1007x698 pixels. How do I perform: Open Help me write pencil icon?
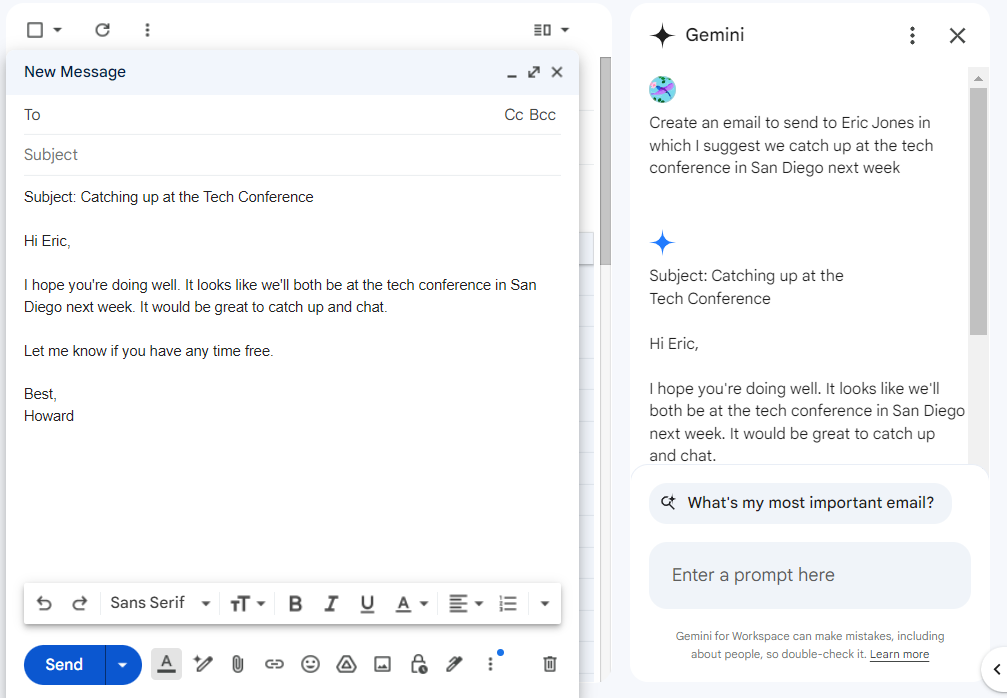coord(203,664)
